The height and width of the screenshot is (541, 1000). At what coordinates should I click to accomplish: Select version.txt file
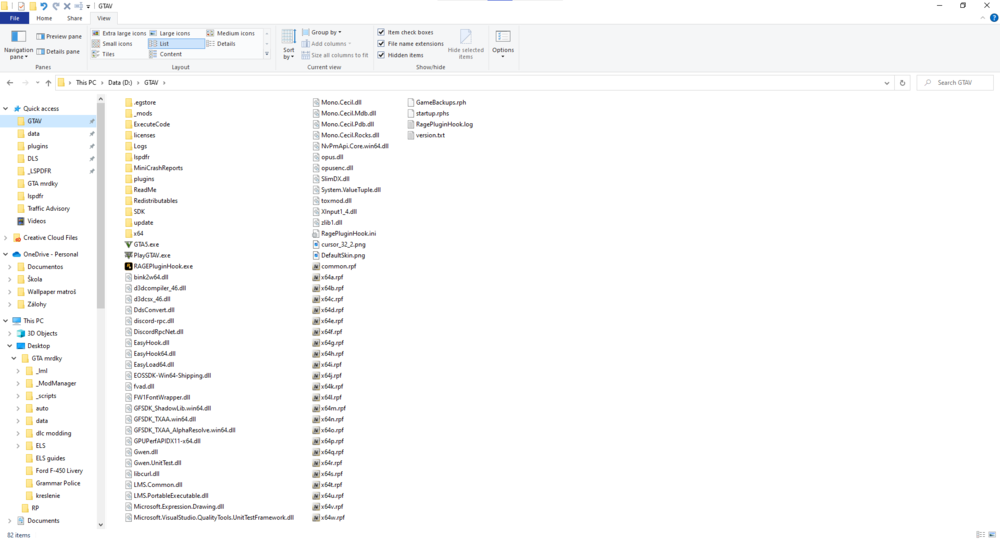[x=426, y=135]
